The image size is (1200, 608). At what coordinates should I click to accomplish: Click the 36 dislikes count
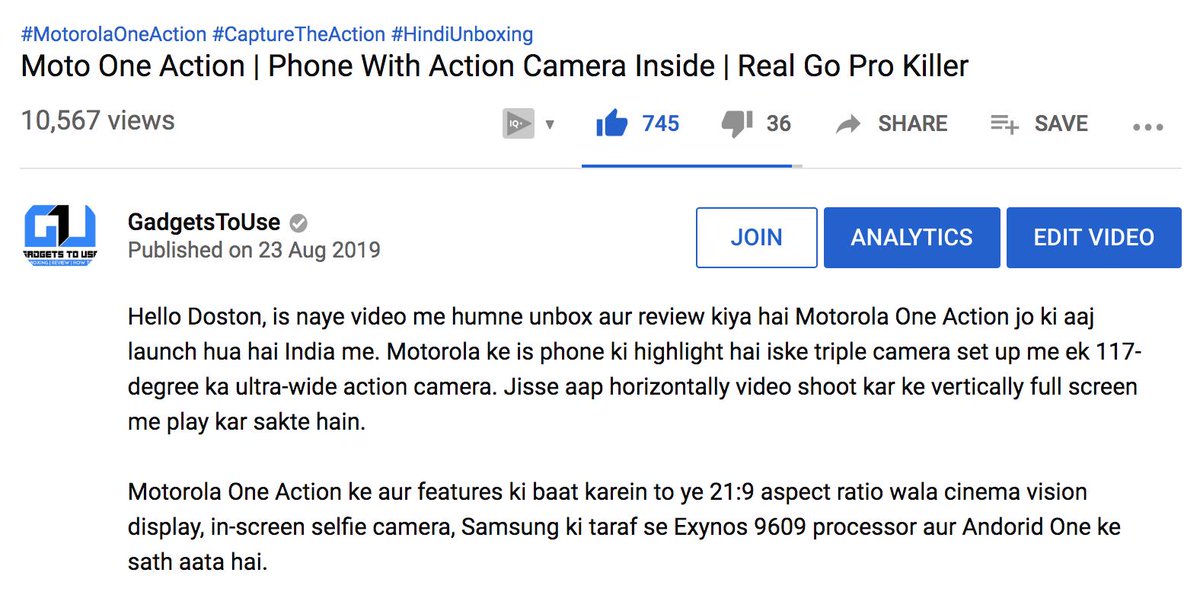tap(779, 124)
